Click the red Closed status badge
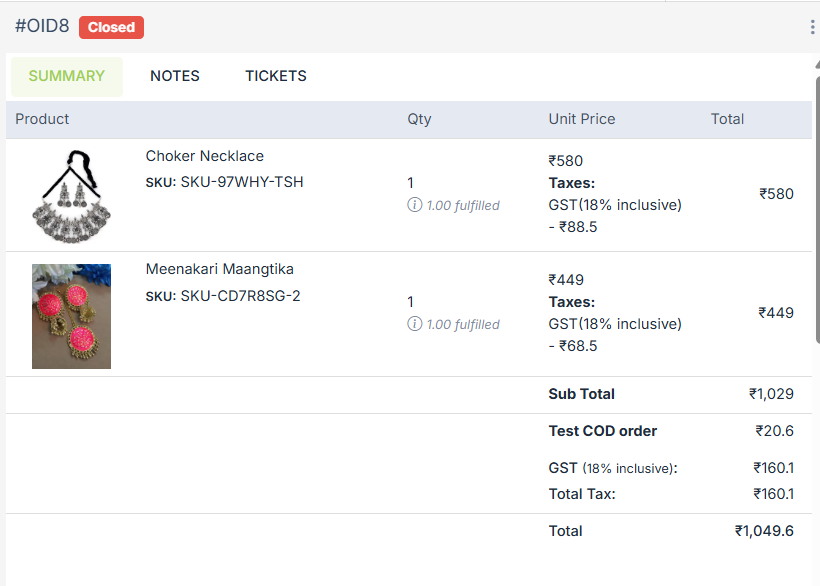 tap(111, 27)
